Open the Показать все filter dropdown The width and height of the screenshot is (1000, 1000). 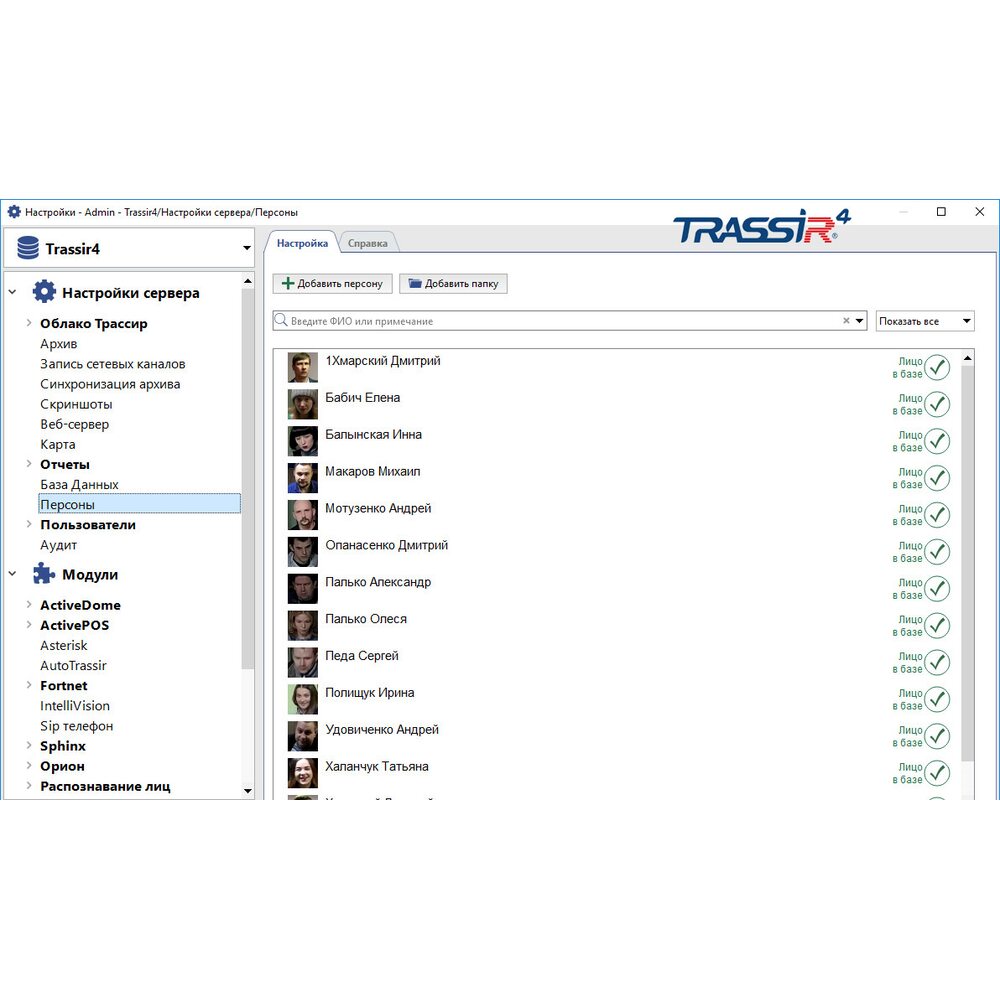click(x=924, y=321)
